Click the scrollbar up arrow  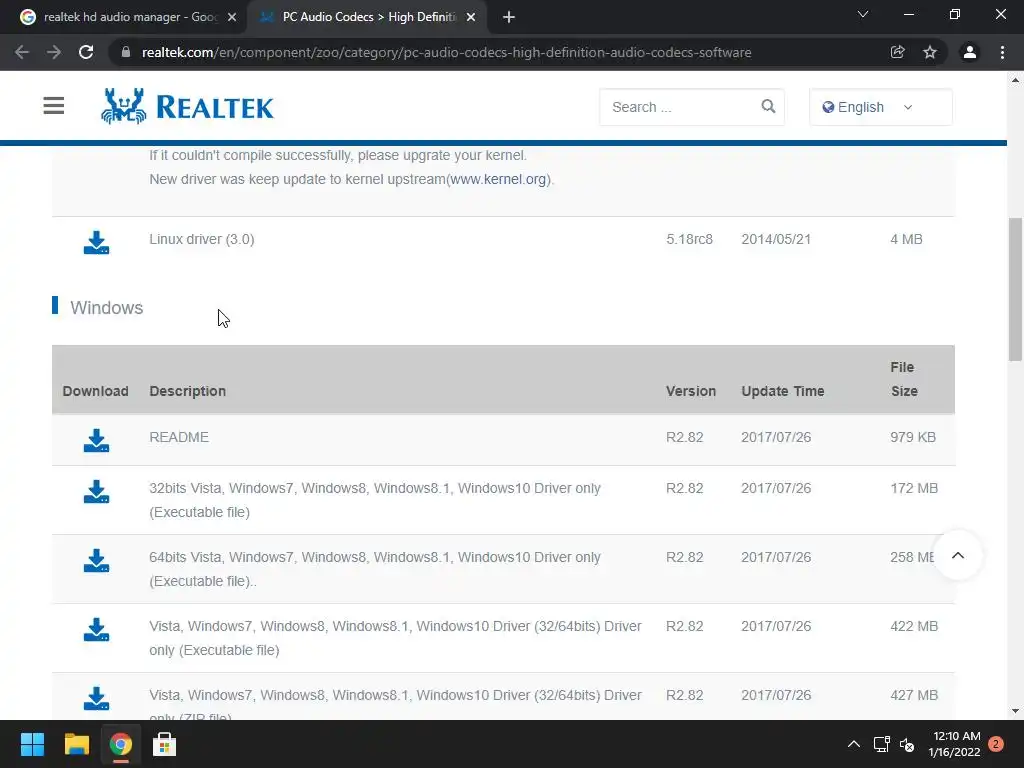[x=1015, y=80]
